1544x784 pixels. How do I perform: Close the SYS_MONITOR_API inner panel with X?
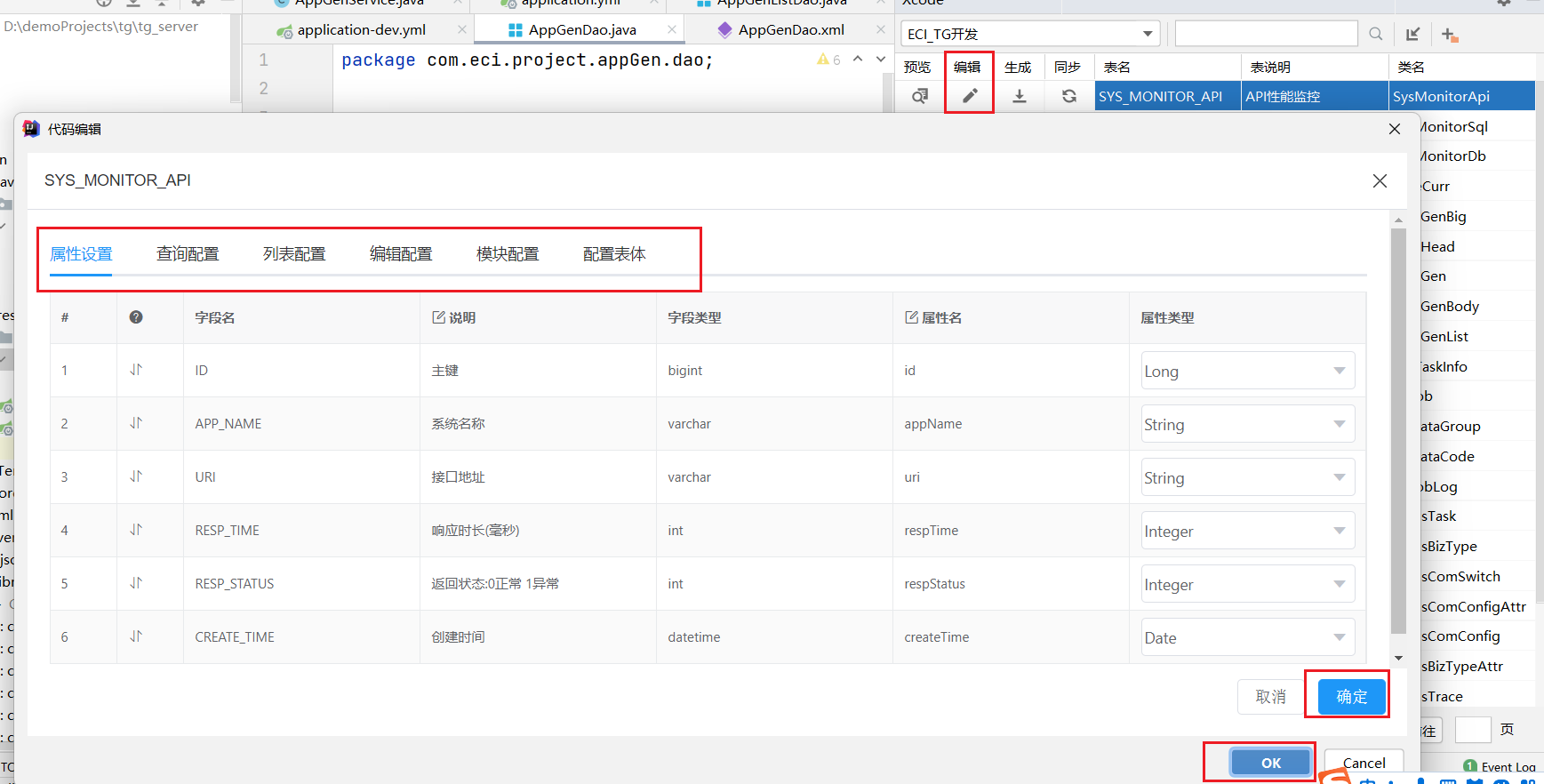[x=1380, y=180]
